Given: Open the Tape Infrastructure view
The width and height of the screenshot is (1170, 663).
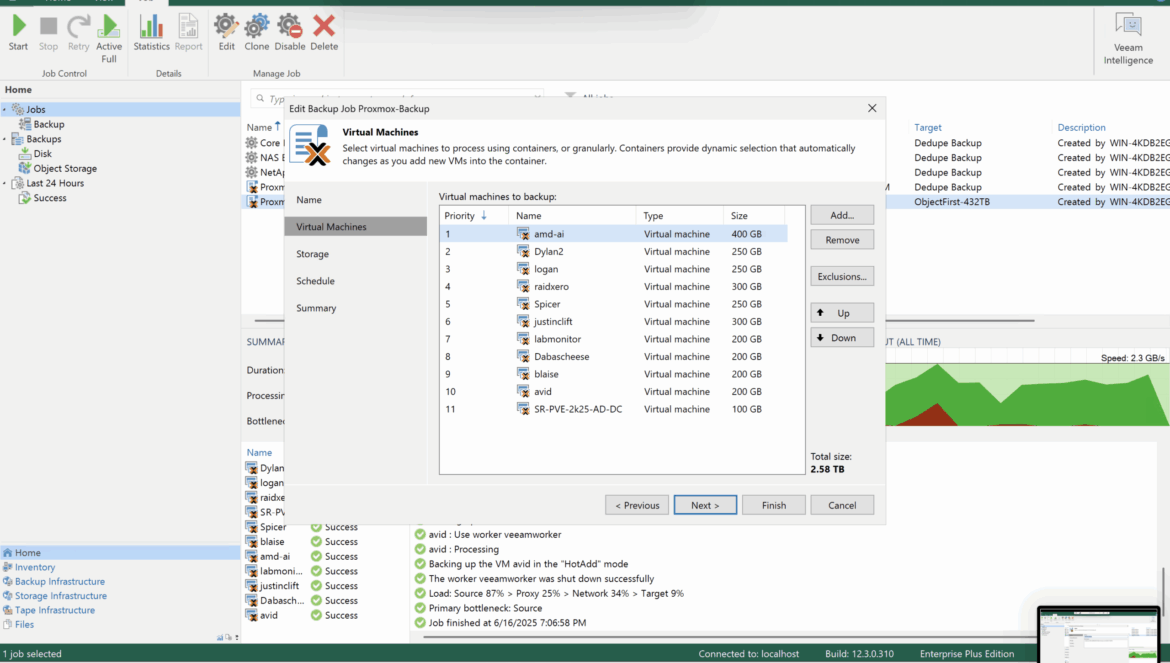Looking at the screenshot, I should (x=54, y=610).
